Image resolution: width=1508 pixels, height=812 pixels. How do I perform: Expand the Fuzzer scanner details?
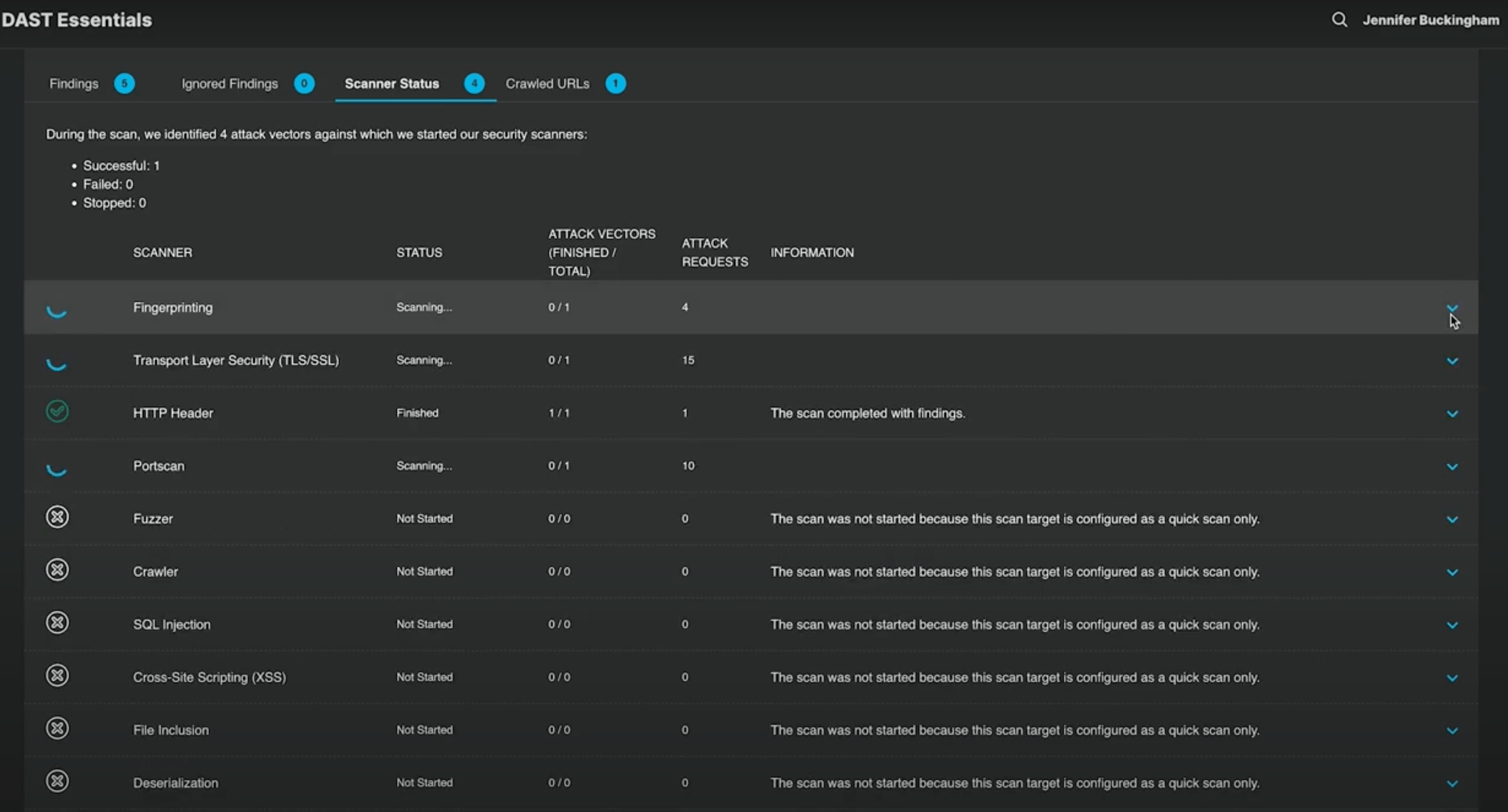pos(1453,519)
